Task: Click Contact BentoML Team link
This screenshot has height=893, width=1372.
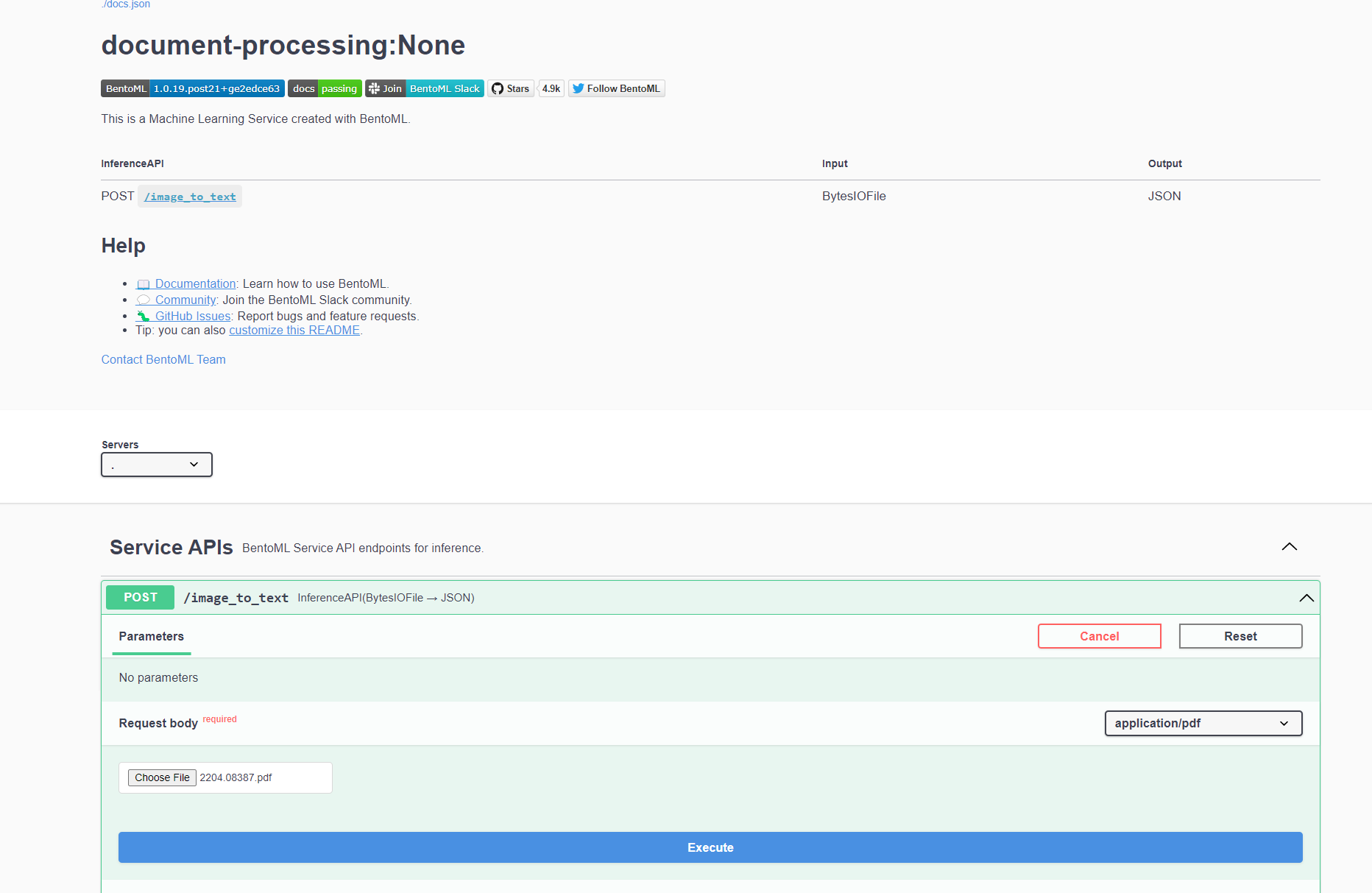Action: tap(163, 359)
